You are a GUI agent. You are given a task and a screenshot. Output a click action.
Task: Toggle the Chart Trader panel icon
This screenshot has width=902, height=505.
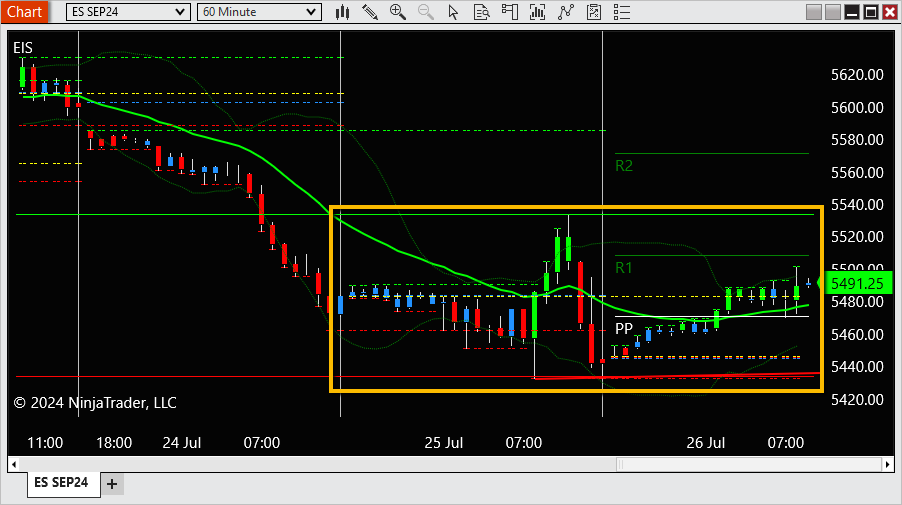(x=509, y=12)
